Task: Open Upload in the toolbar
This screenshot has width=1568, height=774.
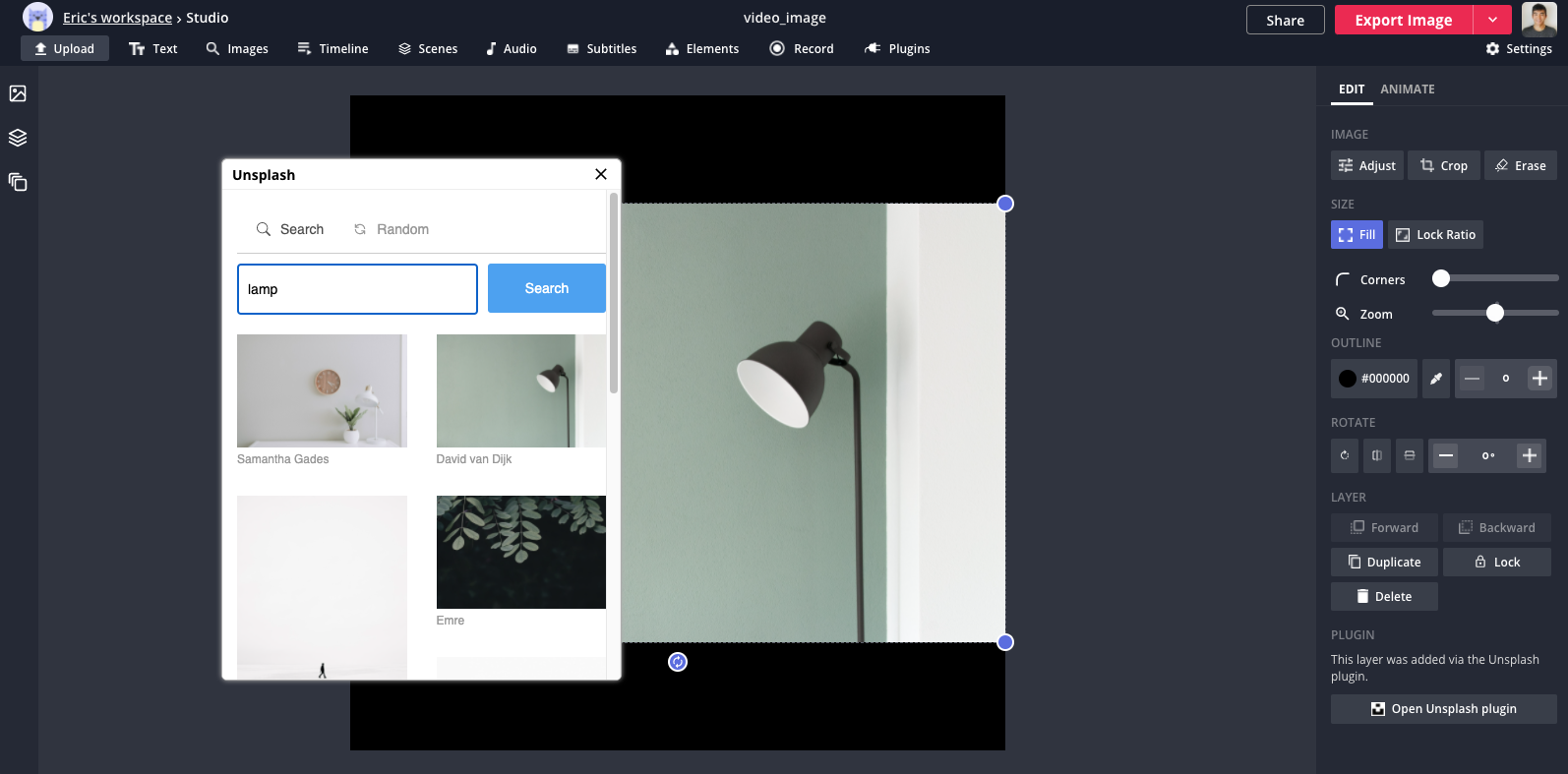Action: coord(65,48)
